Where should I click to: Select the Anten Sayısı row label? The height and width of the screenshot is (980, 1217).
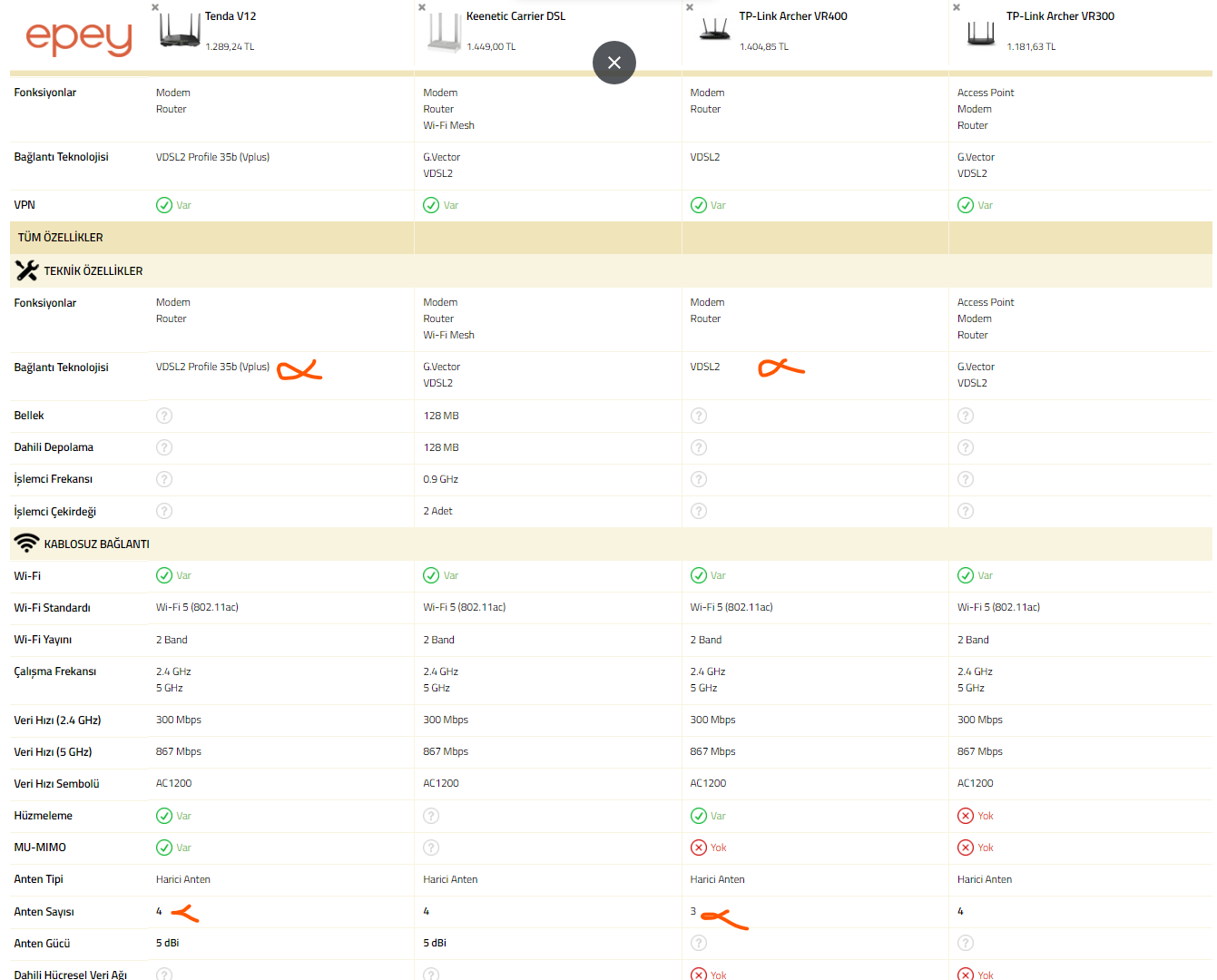(44, 912)
